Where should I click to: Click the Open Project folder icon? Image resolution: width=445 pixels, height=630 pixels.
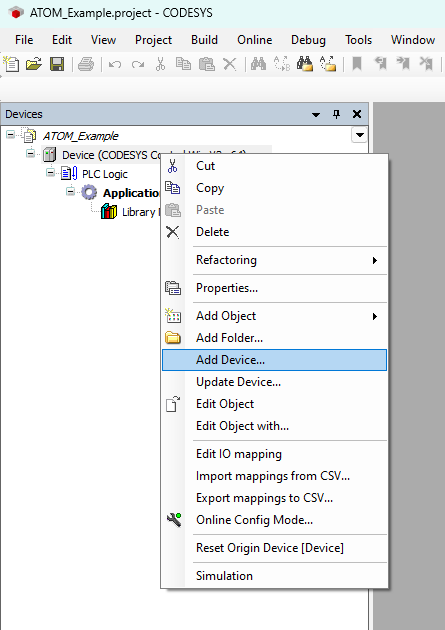tap(34, 64)
